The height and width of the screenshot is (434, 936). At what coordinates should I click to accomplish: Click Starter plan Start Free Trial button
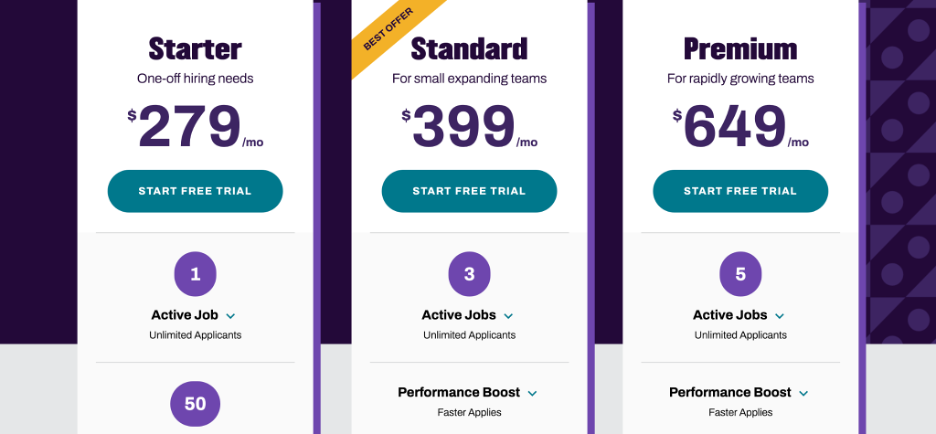195,191
